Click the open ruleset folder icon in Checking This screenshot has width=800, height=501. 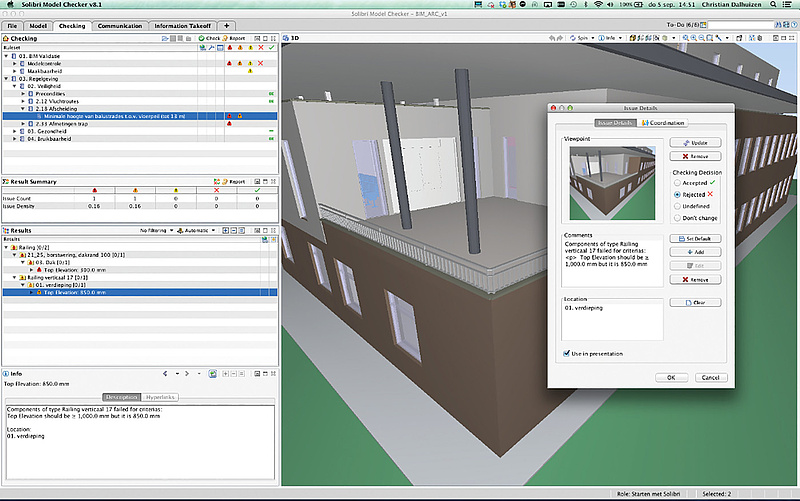tap(165, 38)
